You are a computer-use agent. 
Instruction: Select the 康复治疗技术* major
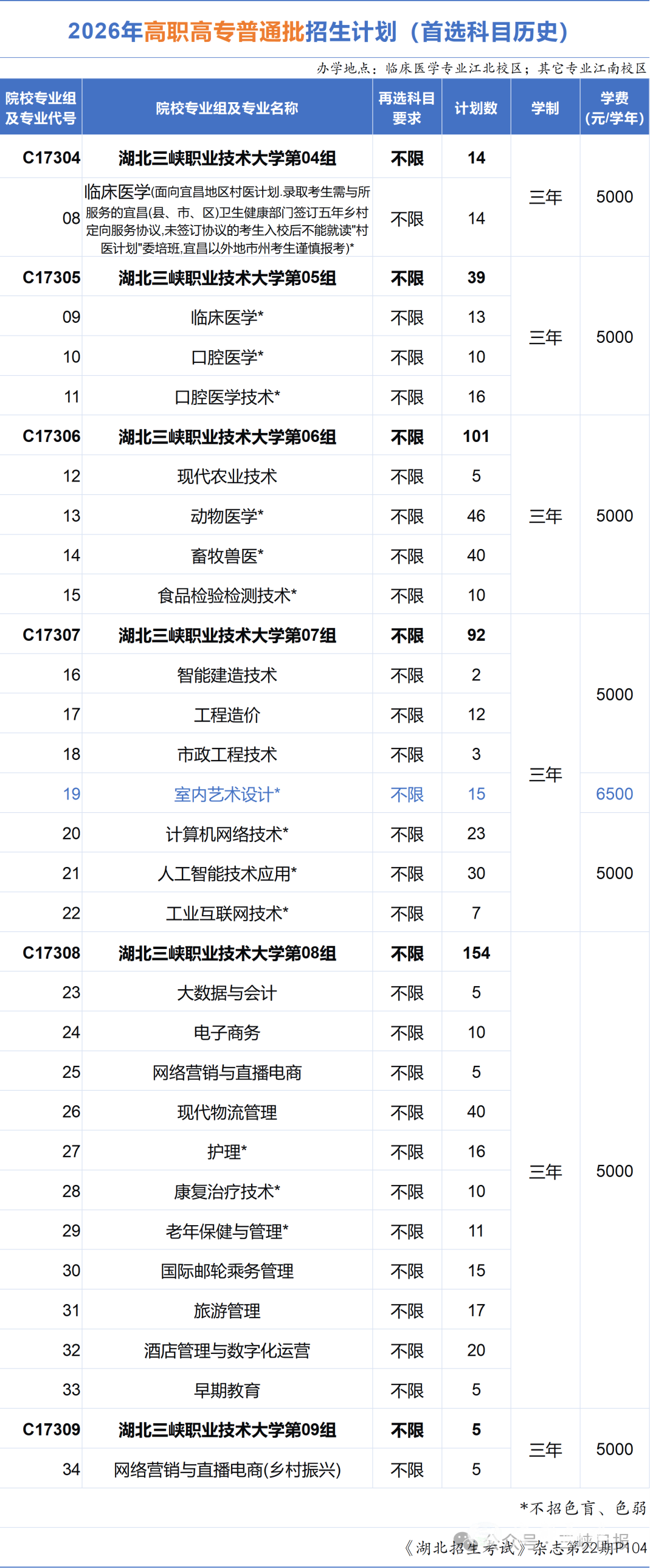(227, 1191)
